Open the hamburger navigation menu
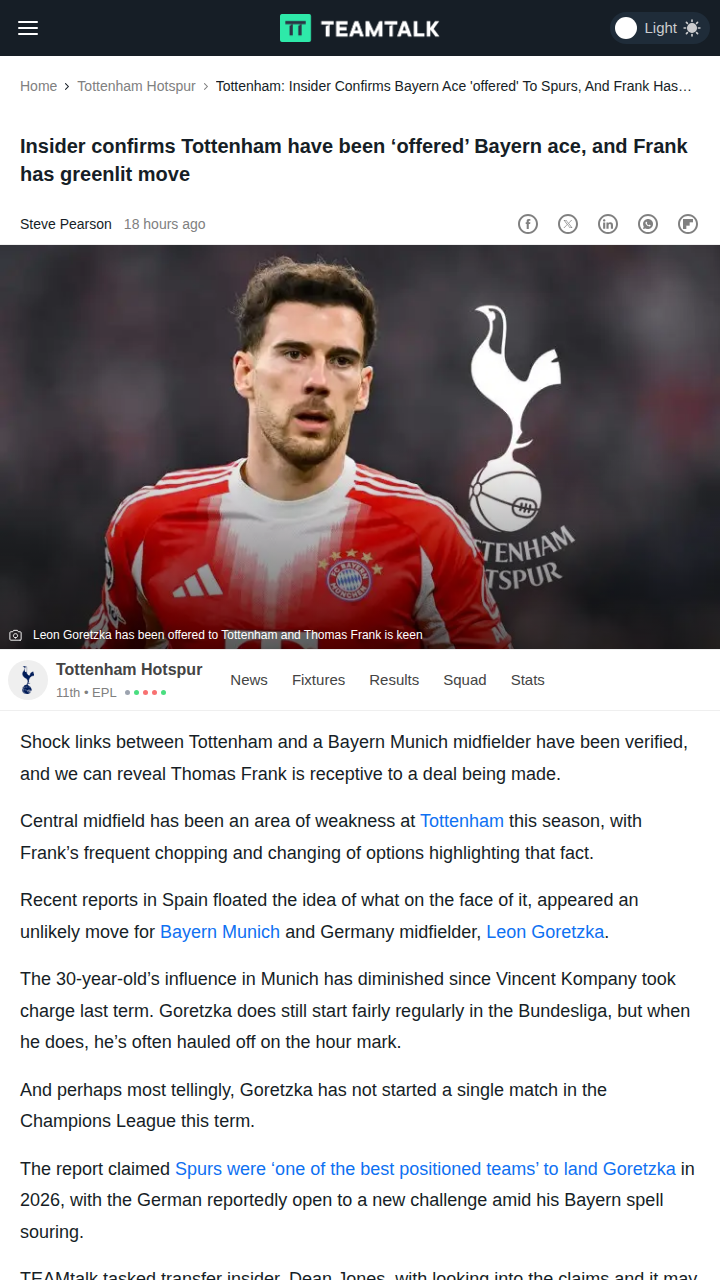 [x=28, y=28]
